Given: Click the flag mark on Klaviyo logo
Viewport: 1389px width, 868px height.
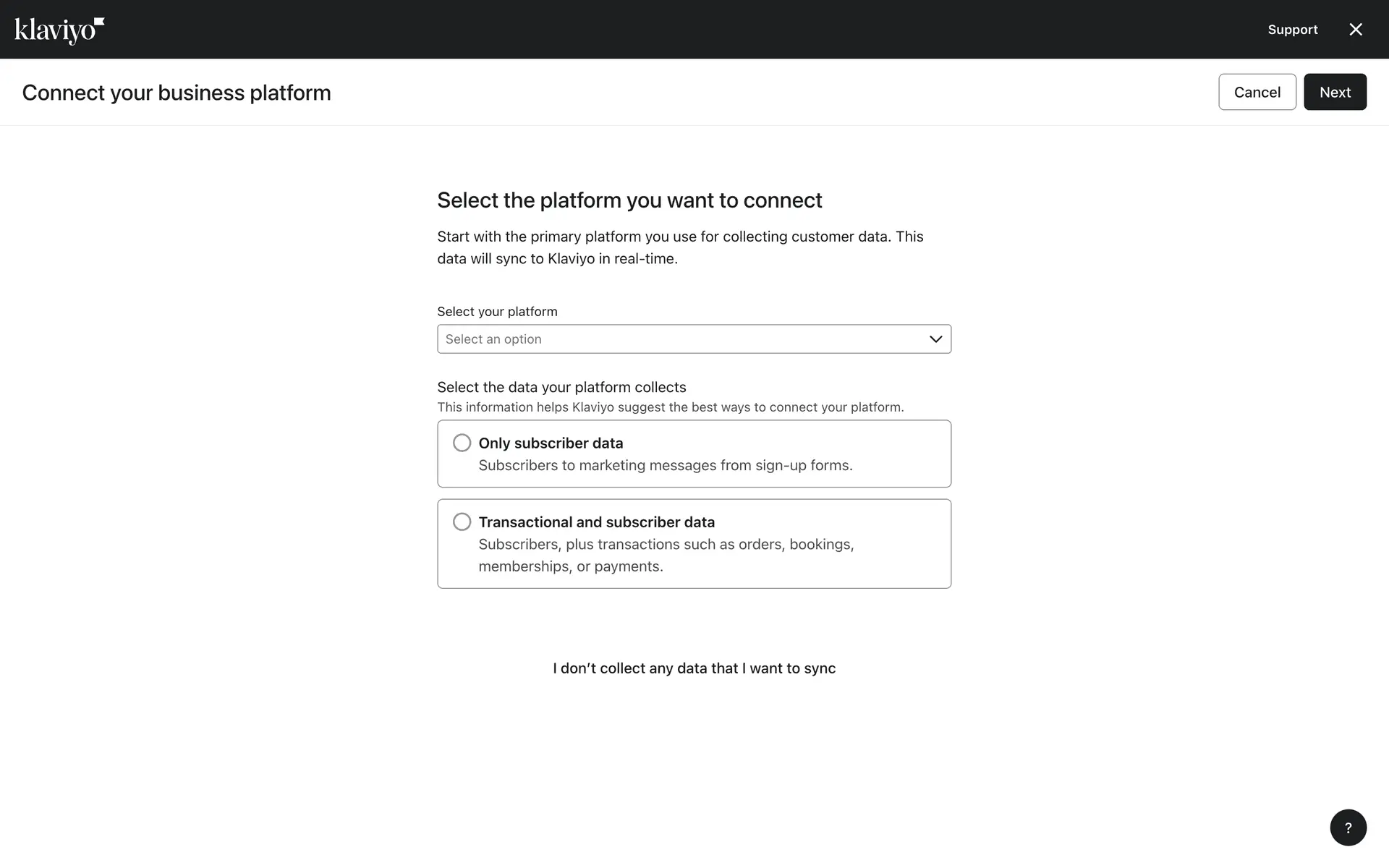Looking at the screenshot, I should point(100,22).
